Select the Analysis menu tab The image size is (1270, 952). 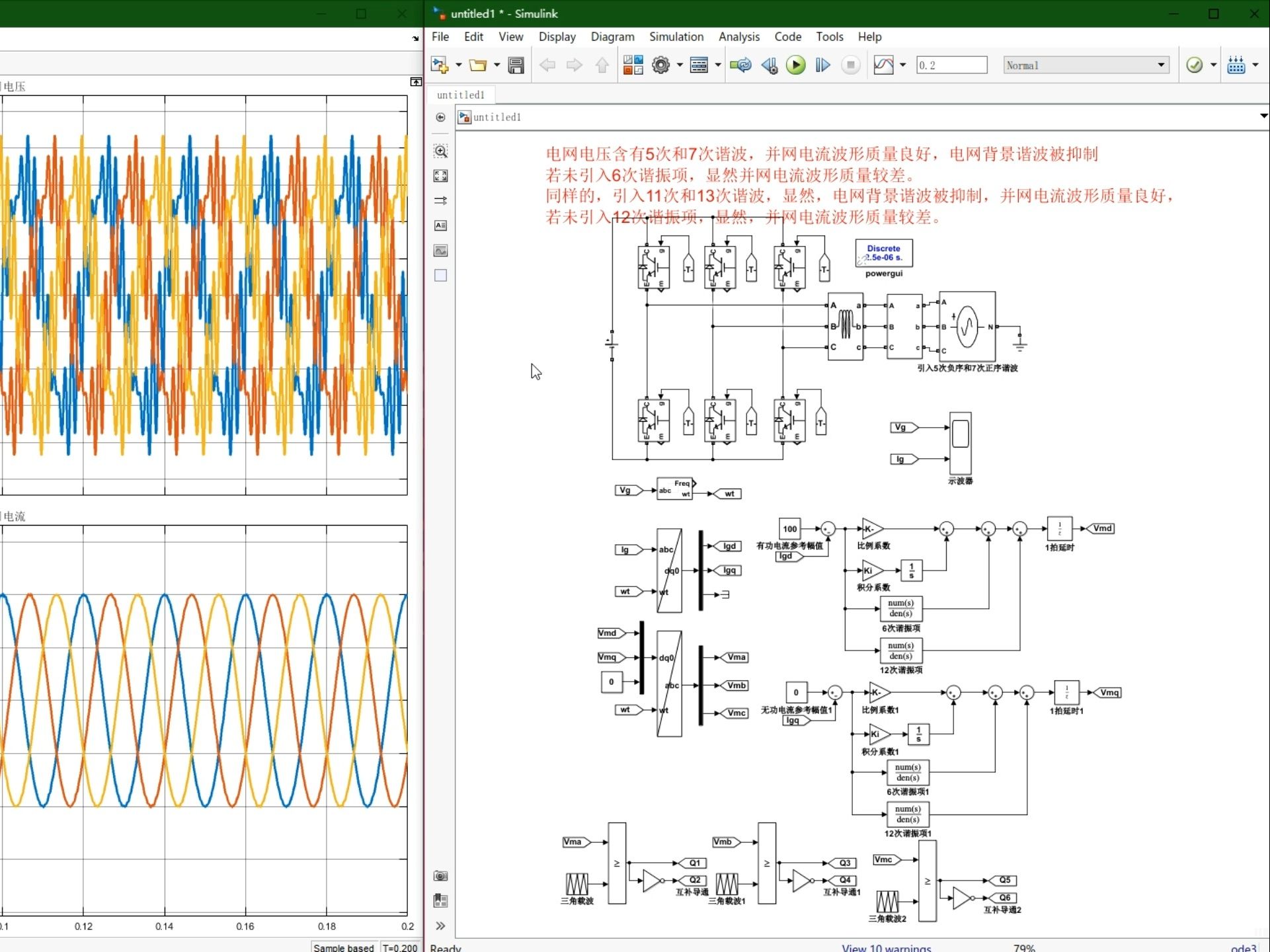pos(739,37)
